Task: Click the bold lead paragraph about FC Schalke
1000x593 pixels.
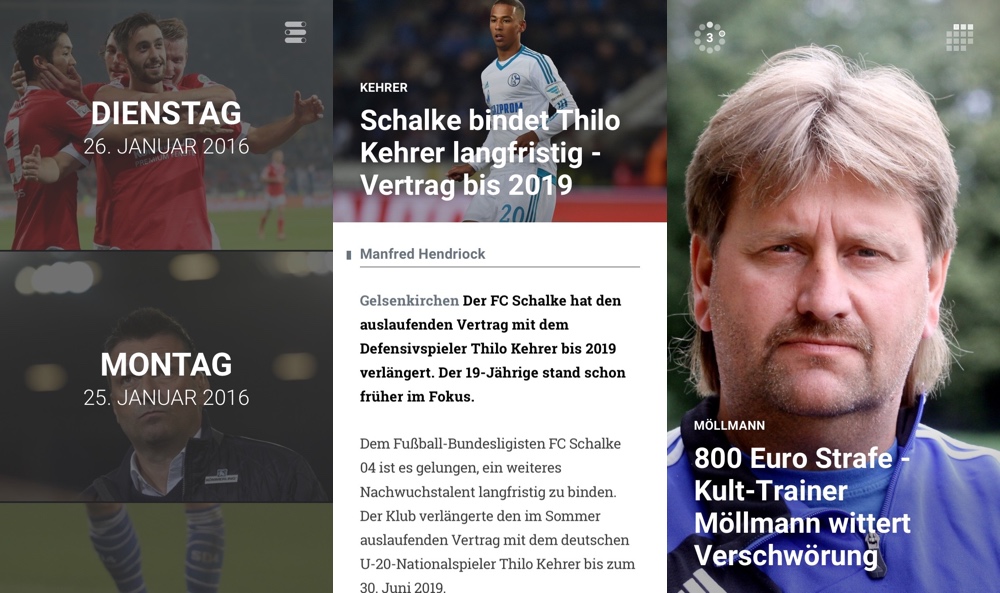Action: coord(492,348)
